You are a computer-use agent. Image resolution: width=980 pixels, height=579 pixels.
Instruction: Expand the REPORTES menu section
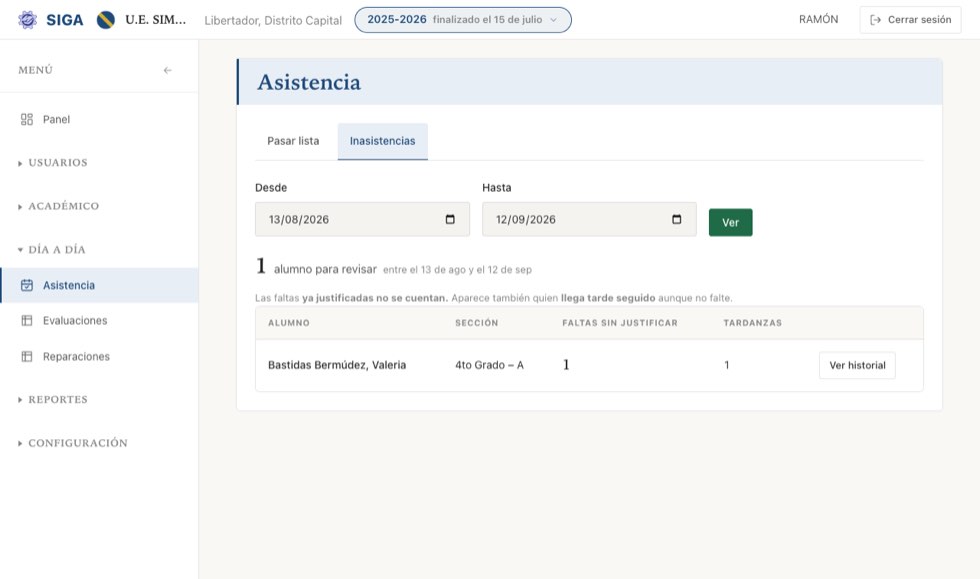(53, 400)
